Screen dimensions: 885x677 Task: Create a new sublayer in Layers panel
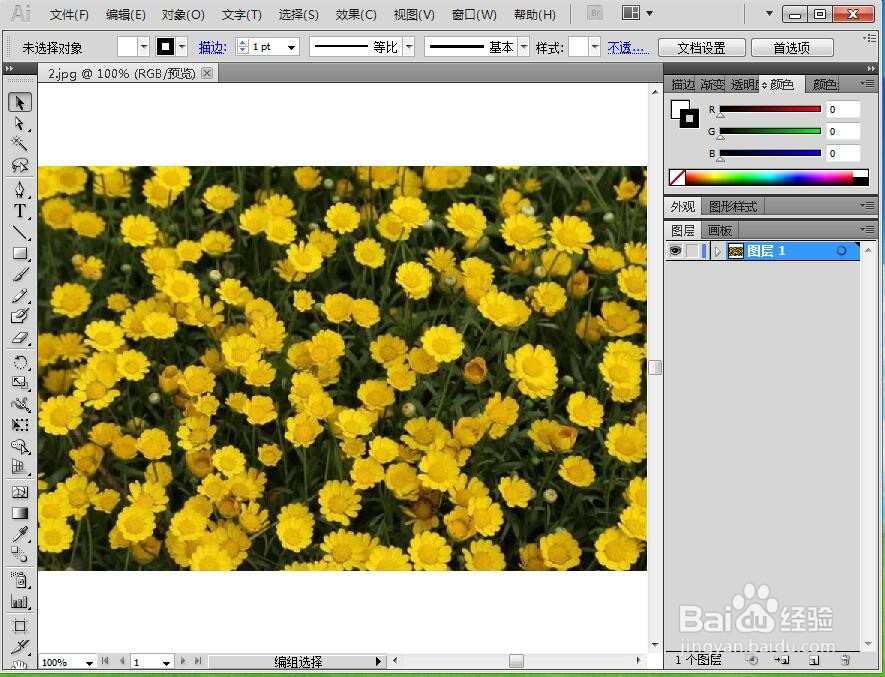coord(782,659)
